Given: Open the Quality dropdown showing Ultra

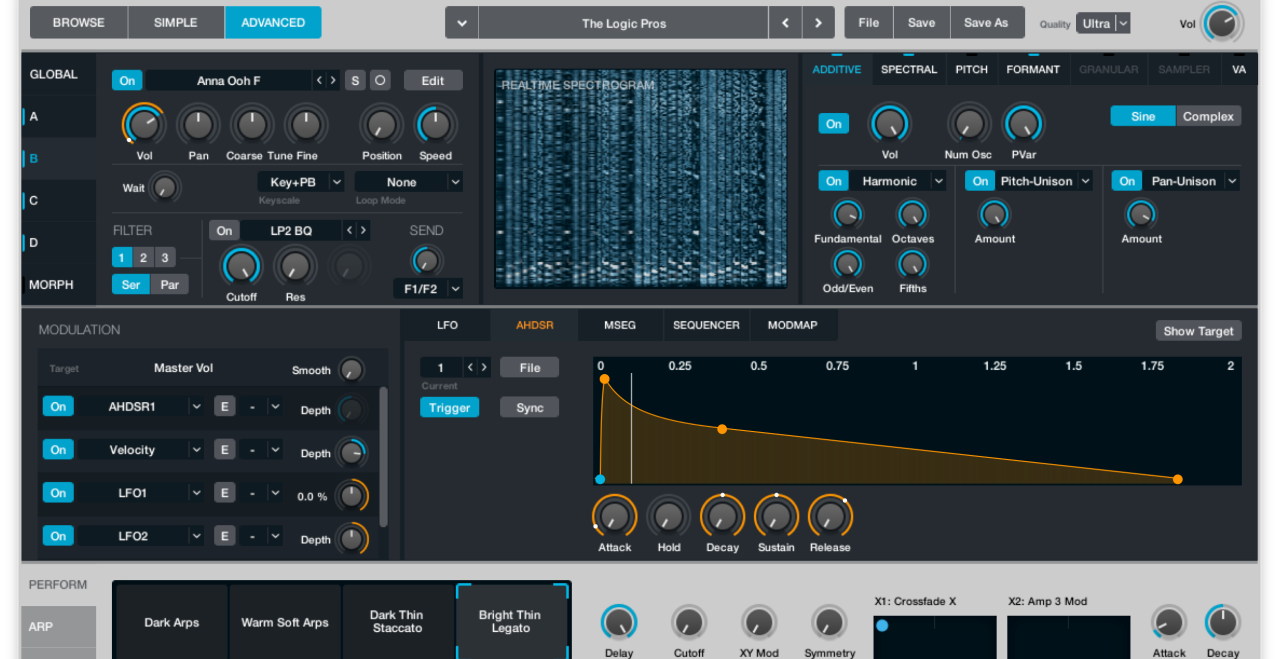Looking at the screenshot, I should pos(1103,22).
